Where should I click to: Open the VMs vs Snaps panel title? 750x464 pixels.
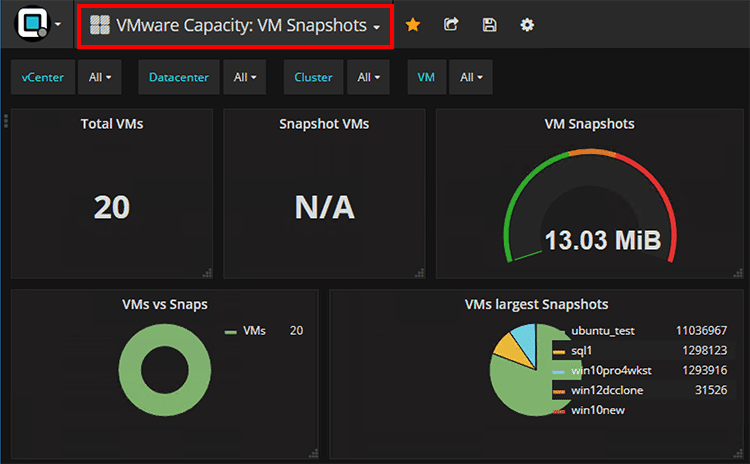click(165, 304)
